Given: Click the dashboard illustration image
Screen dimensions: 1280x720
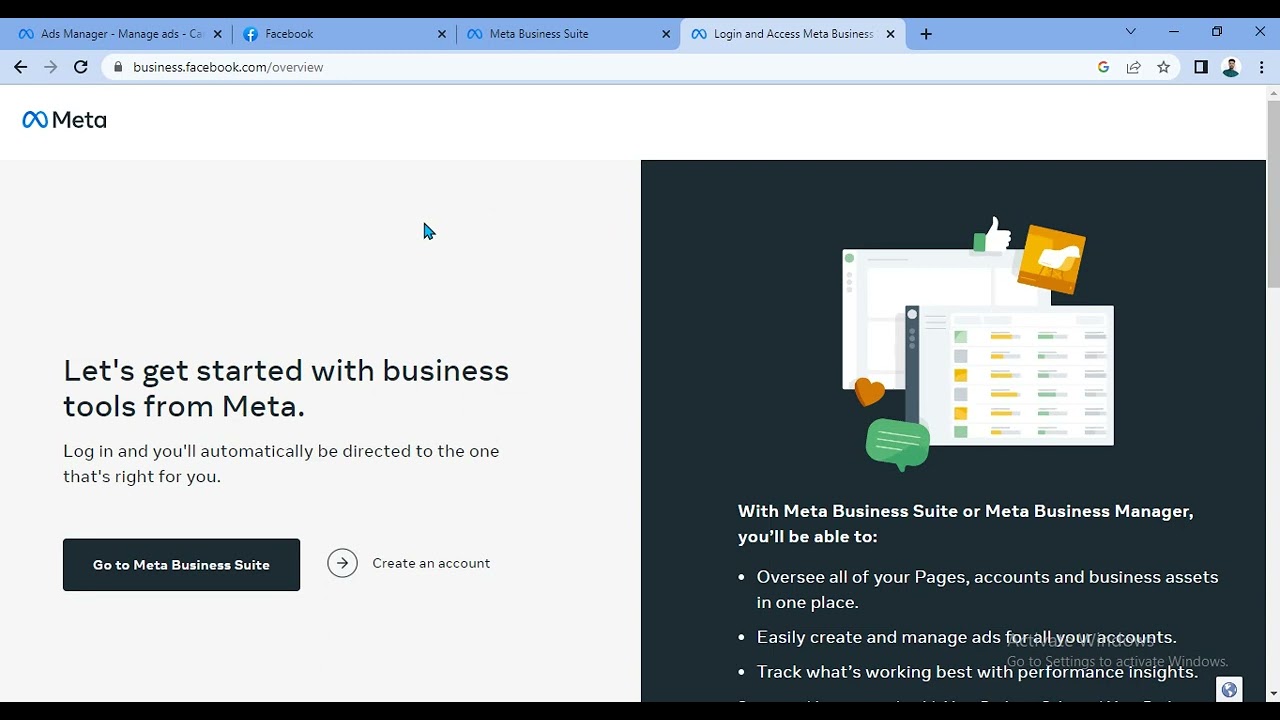Looking at the screenshot, I should [x=978, y=344].
